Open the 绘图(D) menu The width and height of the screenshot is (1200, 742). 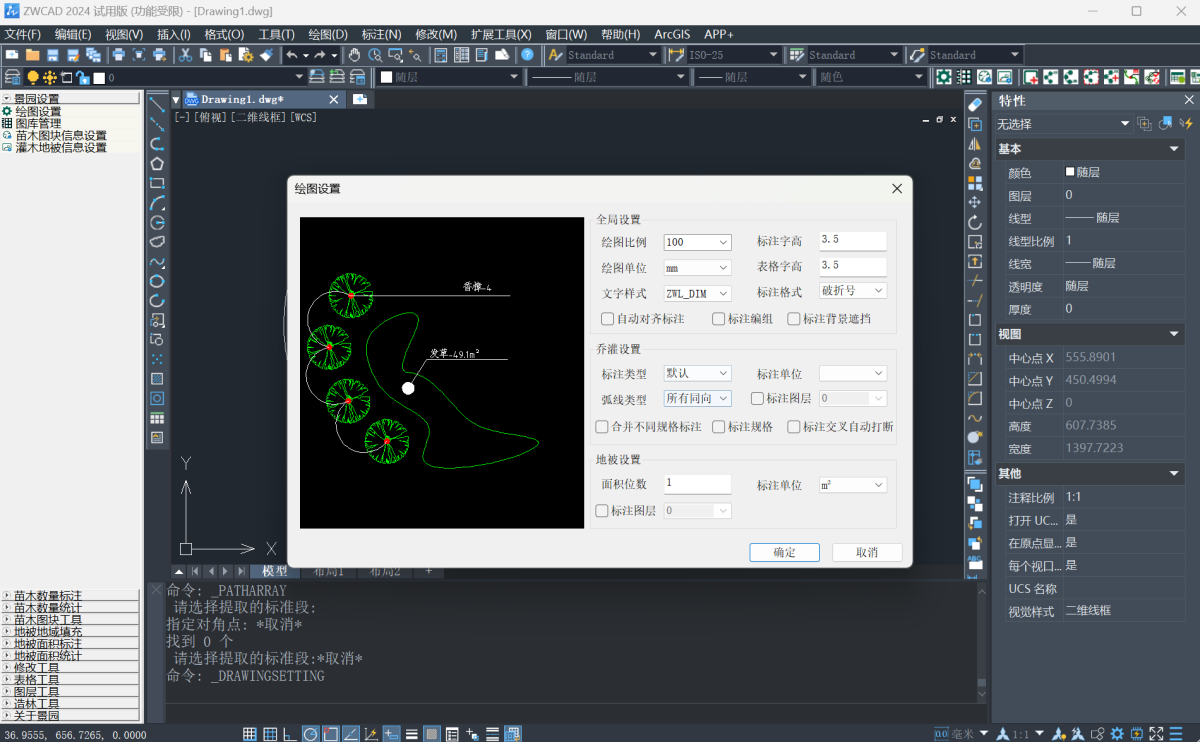tap(328, 34)
